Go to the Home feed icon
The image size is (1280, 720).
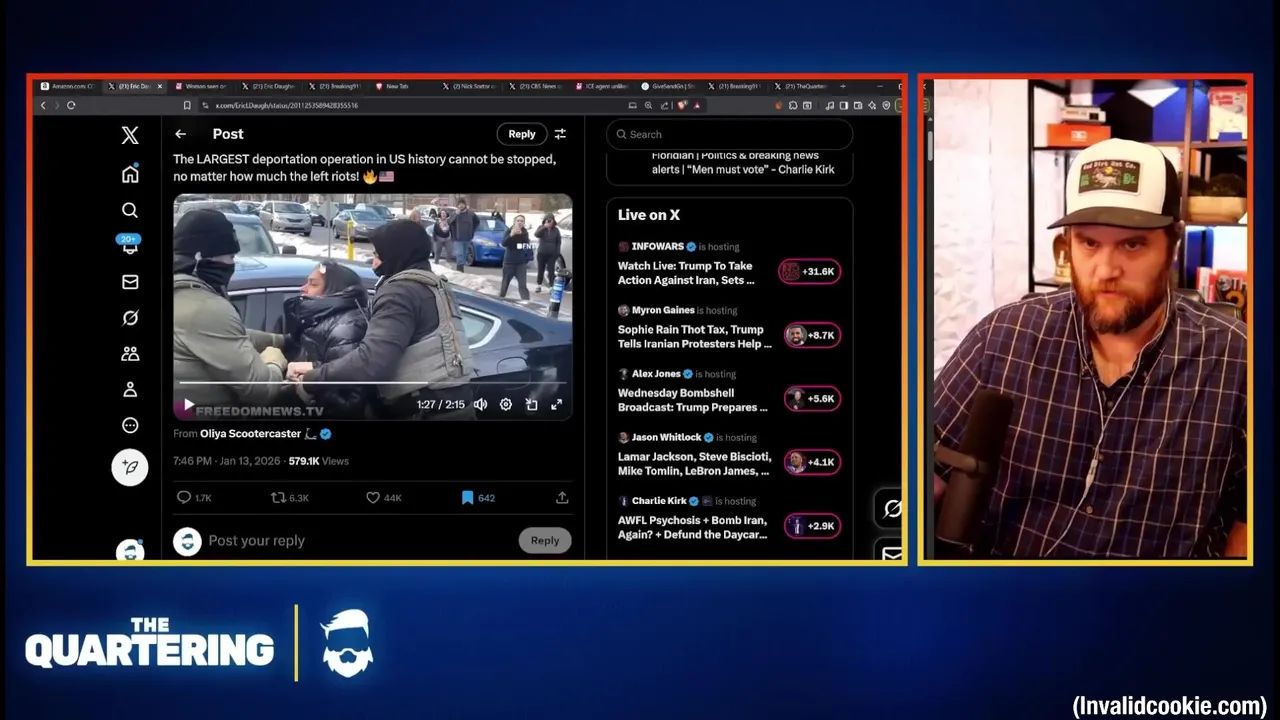click(x=130, y=174)
